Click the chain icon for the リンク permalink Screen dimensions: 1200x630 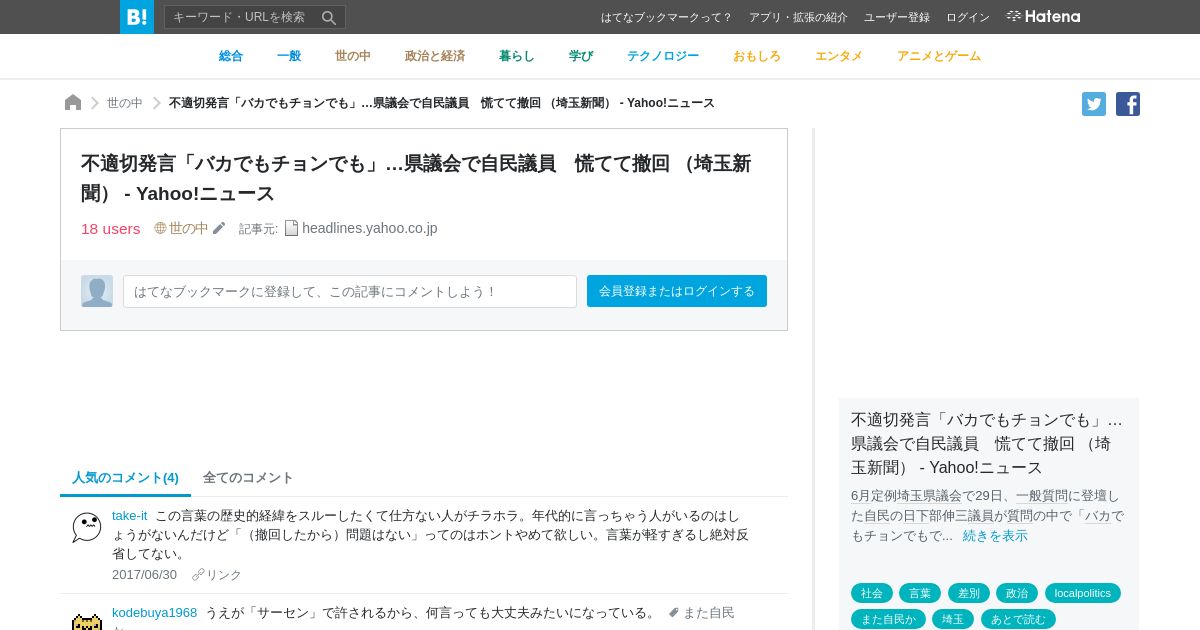(198, 575)
